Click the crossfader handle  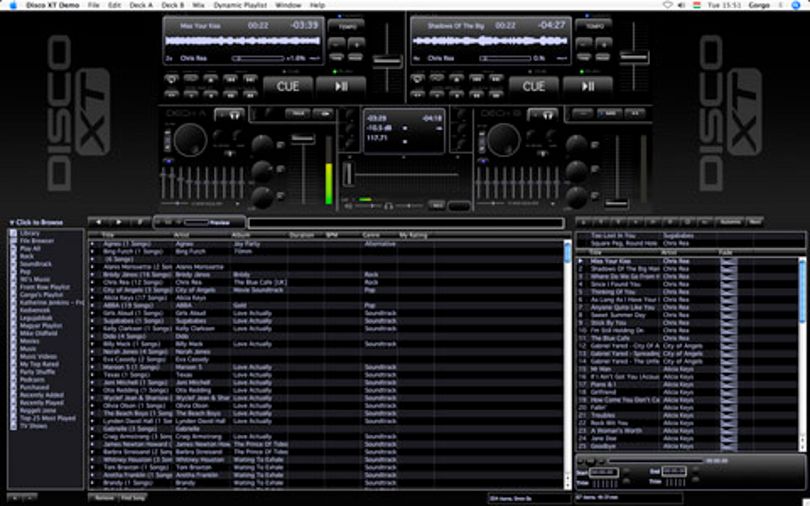point(349,174)
